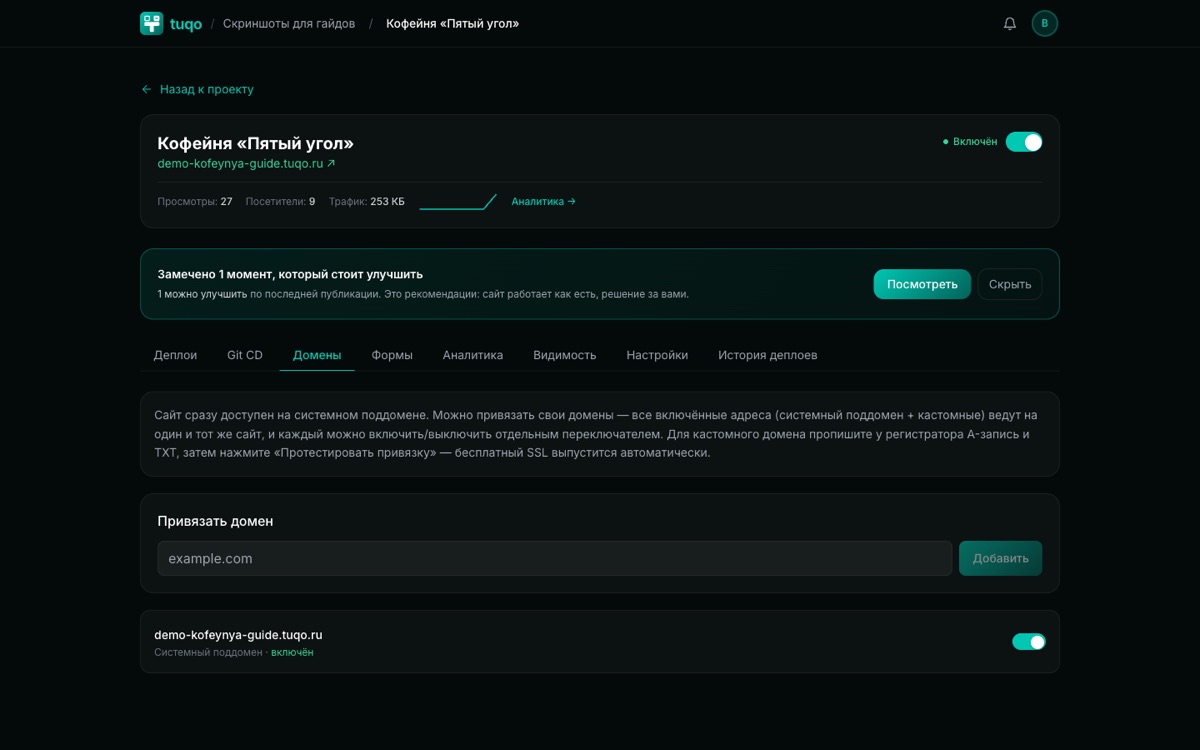Disable the system subdomain toggle
Image resolution: width=1200 pixels, height=750 pixels.
tap(1029, 642)
